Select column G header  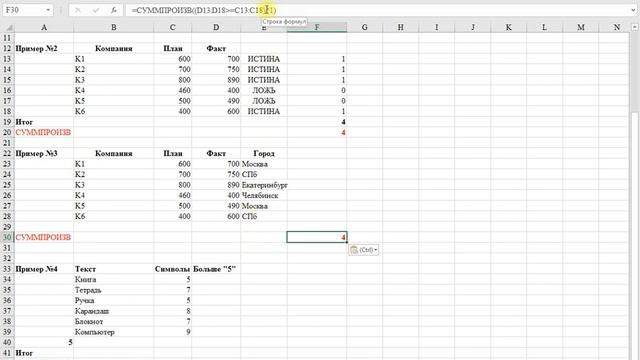tap(364, 27)
